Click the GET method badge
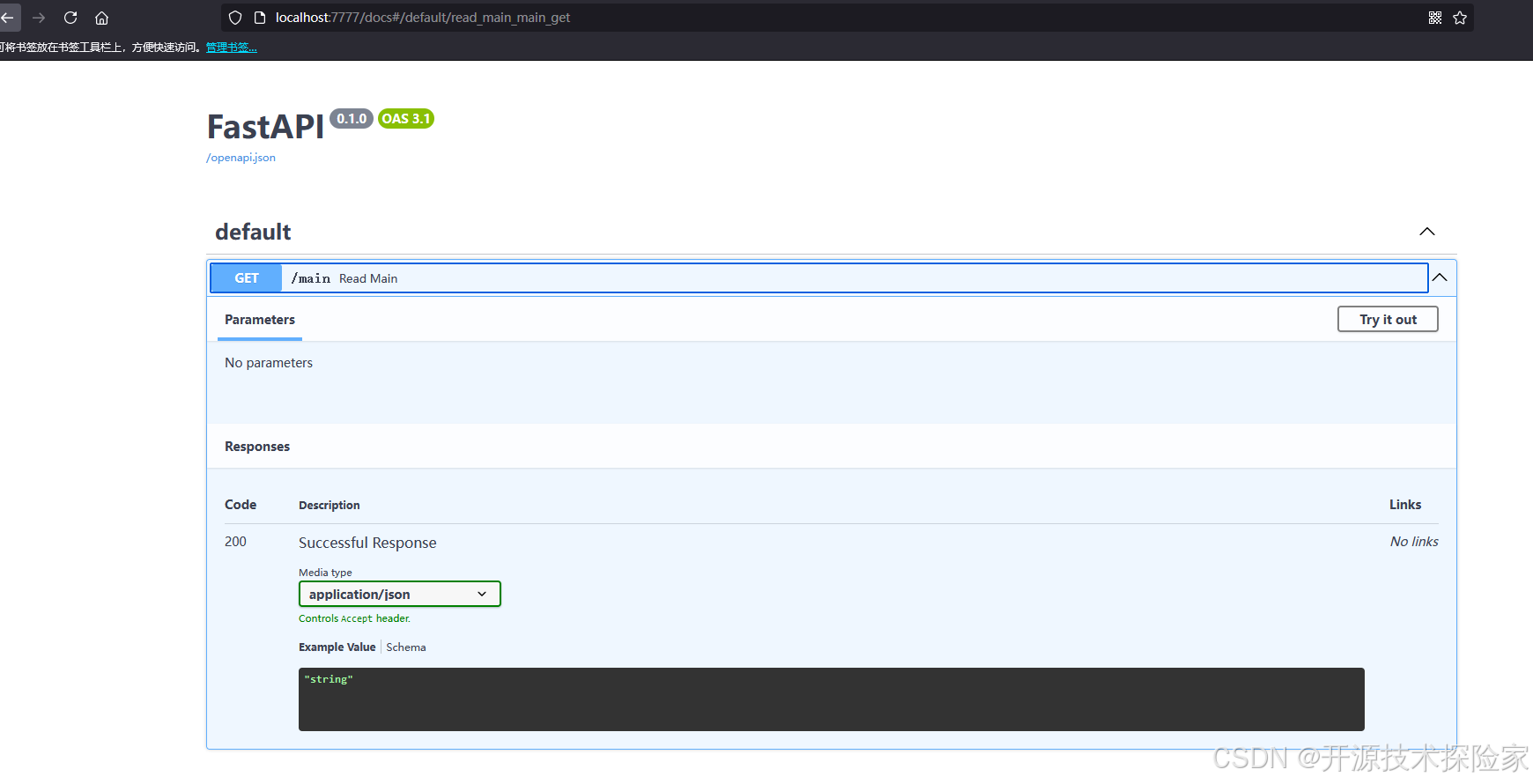This screenshot has width=1533, height=784. coord(247,278)
